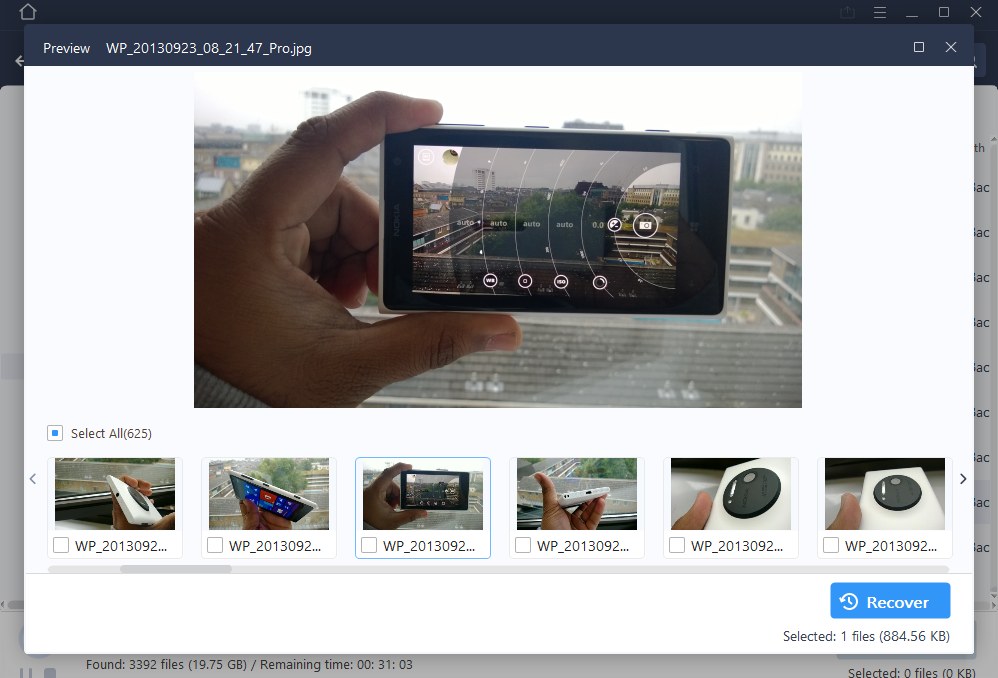The width and height of the screenshot is (998, 678).
Task: Select the fifth thumbnail showing camera lens
Action: [730, 494]
